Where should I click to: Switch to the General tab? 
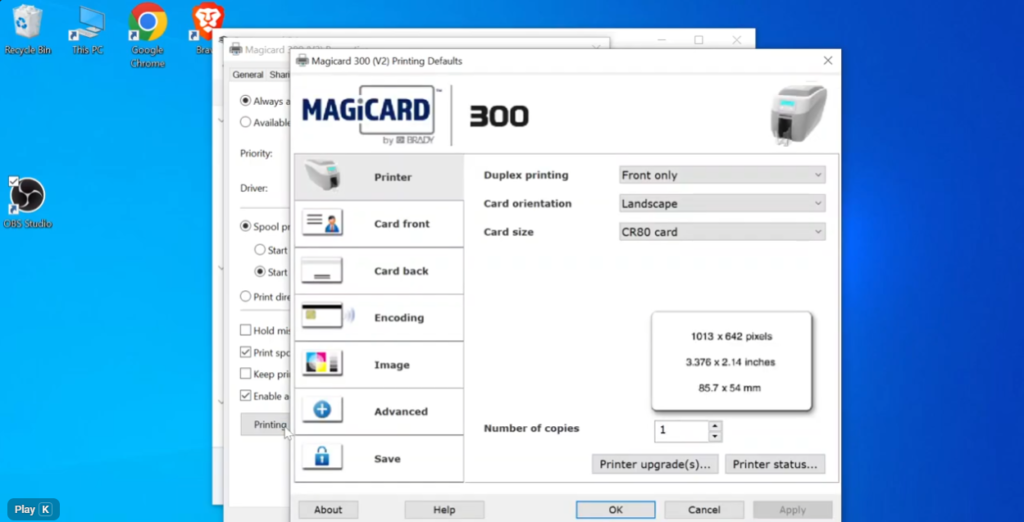tap(247, 74)
